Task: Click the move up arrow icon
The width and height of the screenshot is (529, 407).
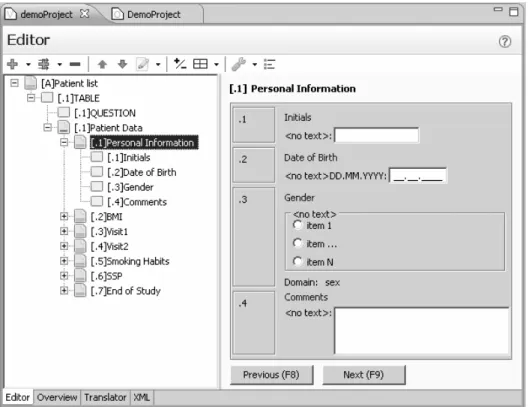Action: pyautogui.click(x=102, y=64)
